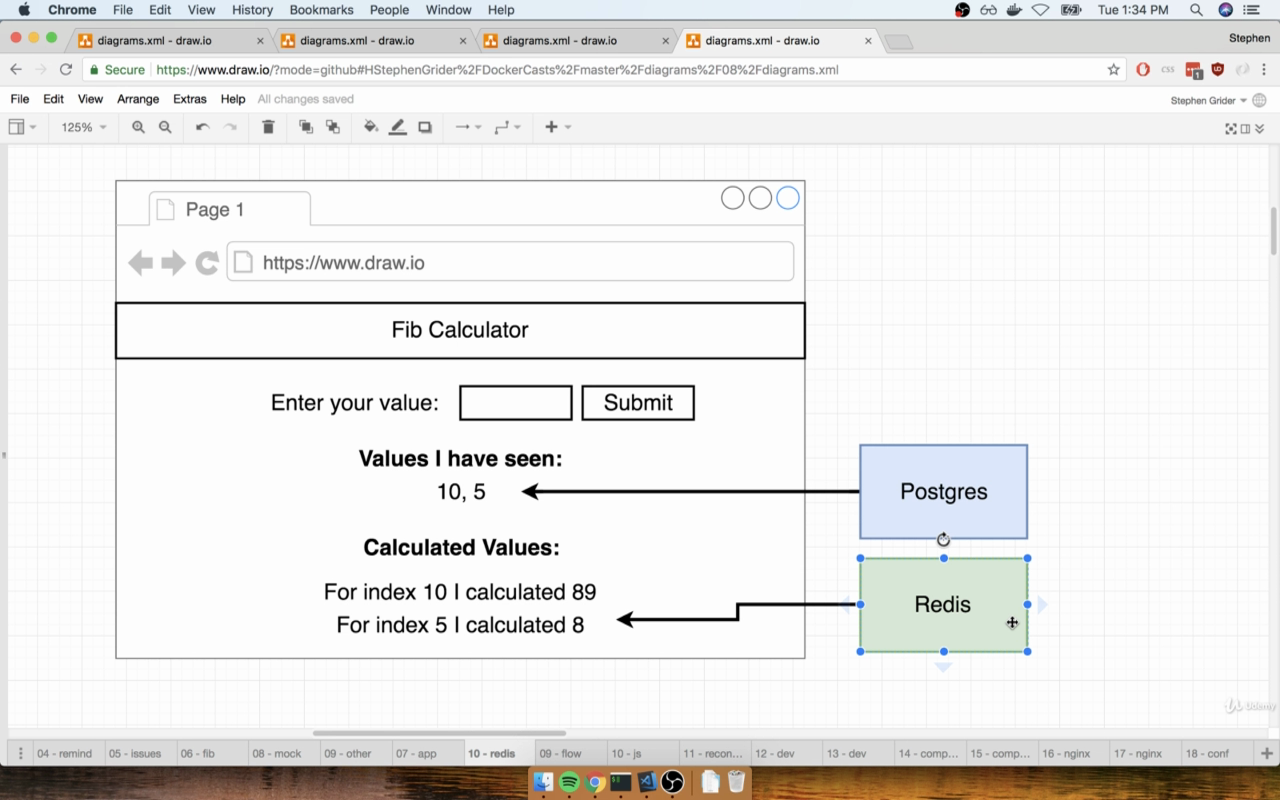Open Chrome's three-dot menu
This screenshot has width=1280, height=800.
click(1264, 70)
